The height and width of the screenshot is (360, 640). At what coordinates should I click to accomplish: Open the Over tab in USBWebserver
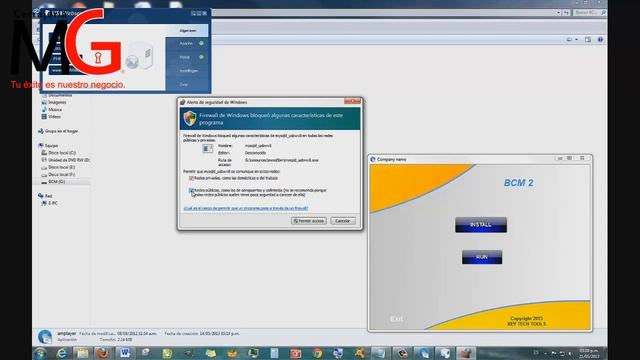(x=184, y=84)
